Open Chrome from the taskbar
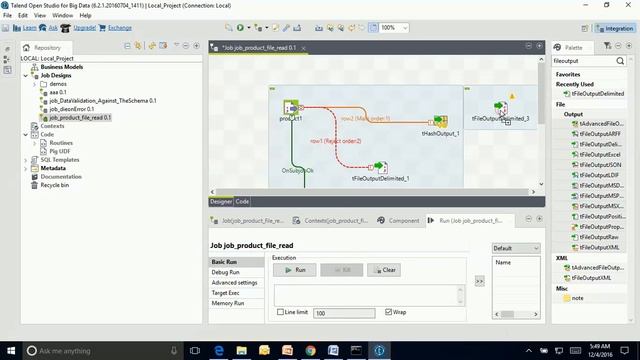The image size is (640, 360). click(x=310, y=351)
